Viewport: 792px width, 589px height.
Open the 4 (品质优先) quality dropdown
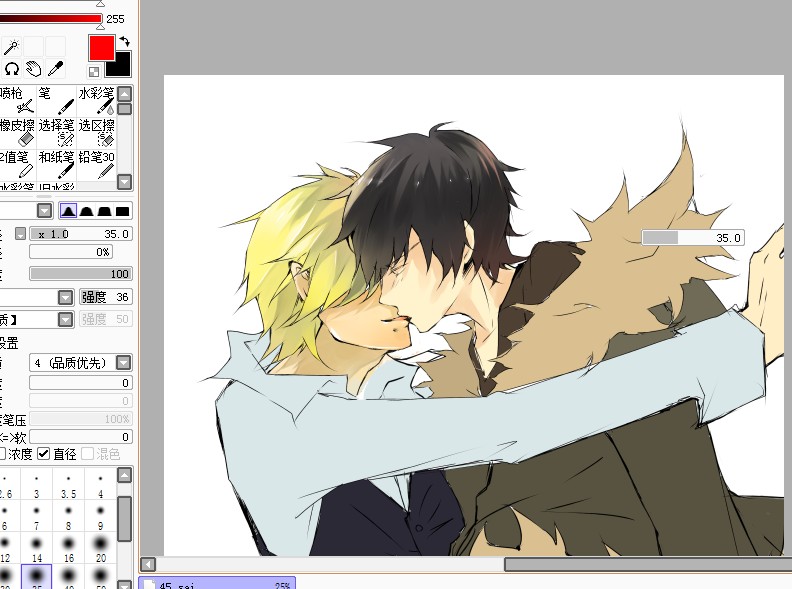pyautogui.click(x=81, y=363)
